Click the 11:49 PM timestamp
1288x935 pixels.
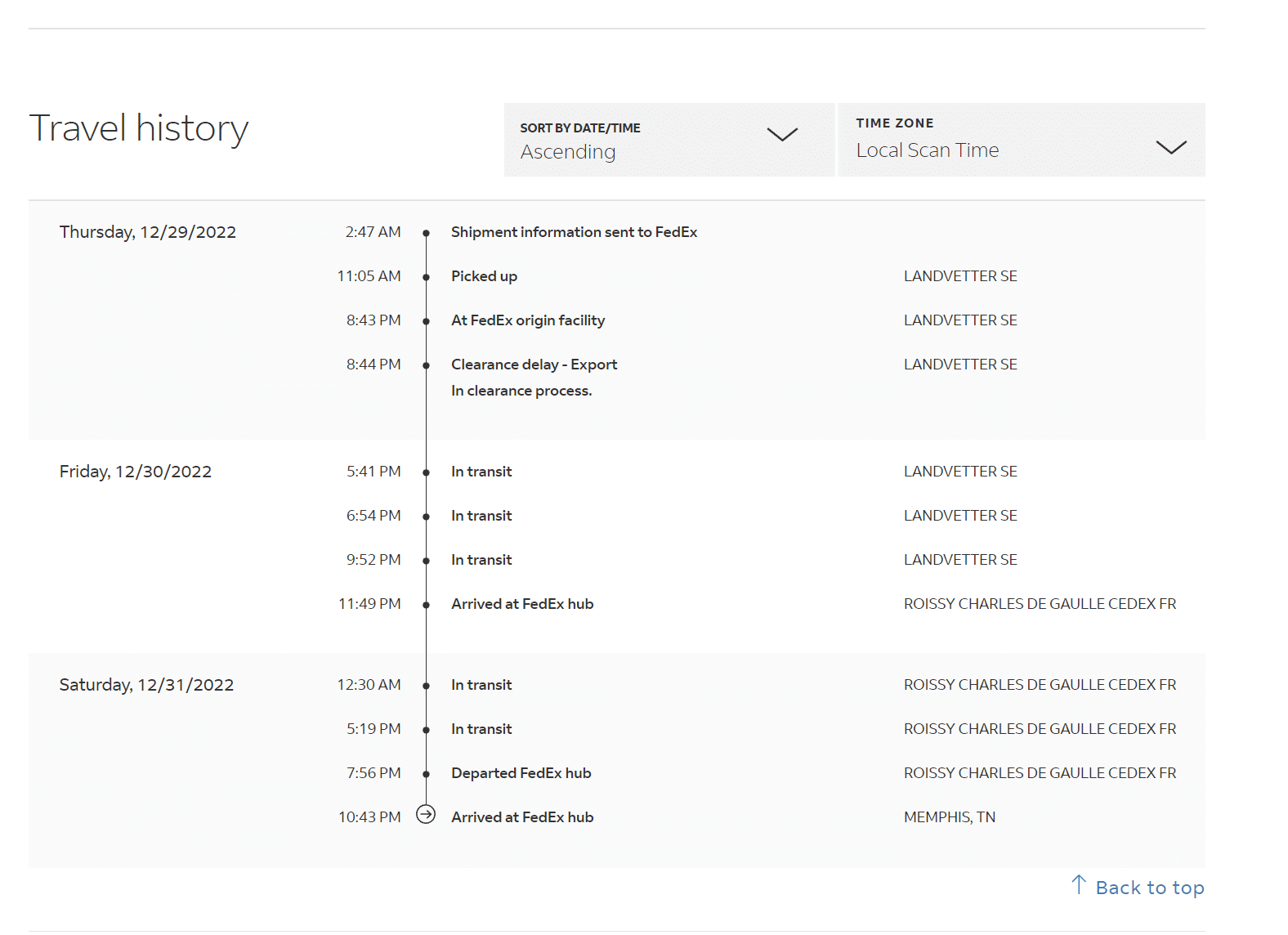369,604
